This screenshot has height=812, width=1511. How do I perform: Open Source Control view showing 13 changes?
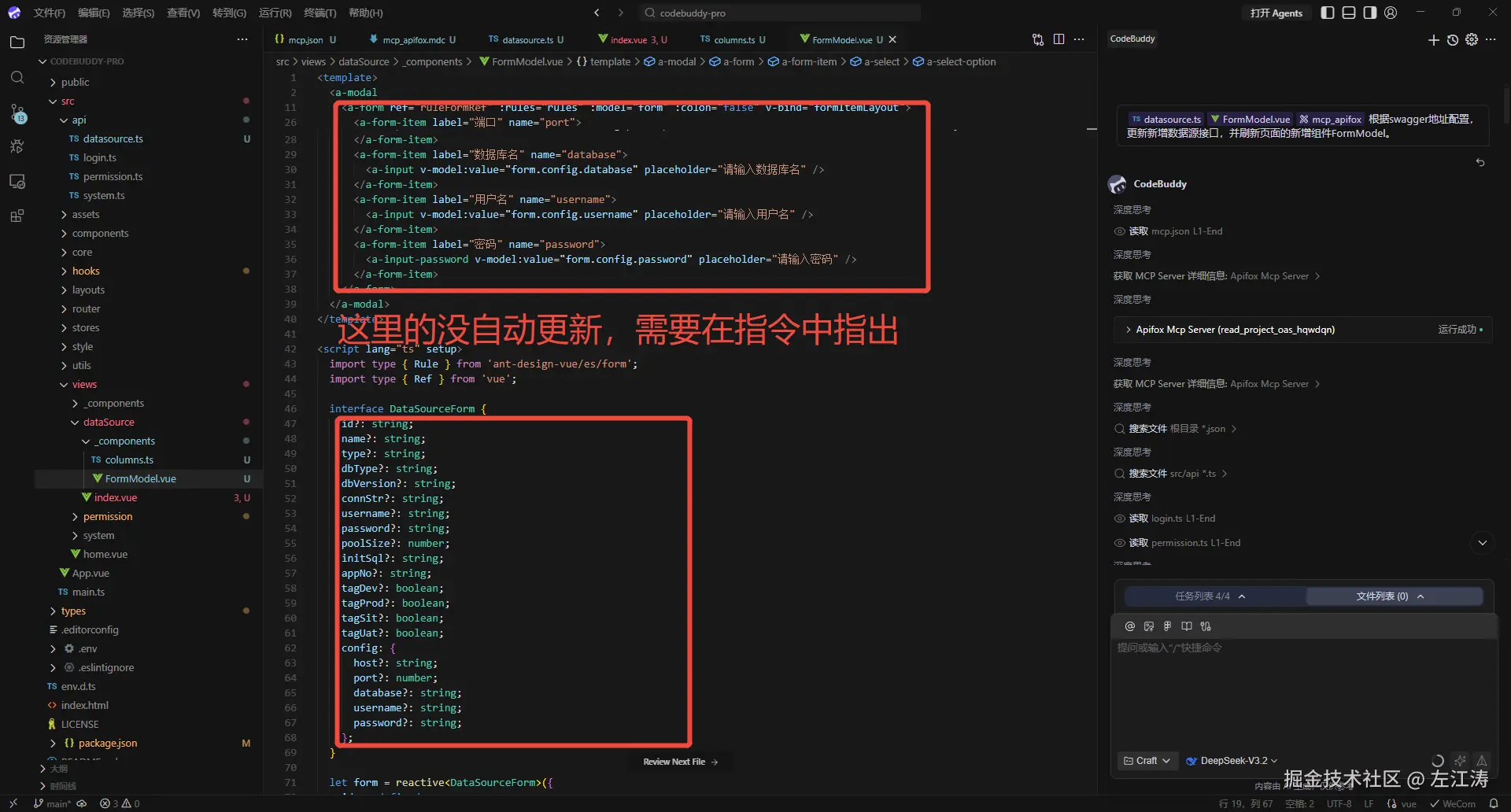(17, 114)
